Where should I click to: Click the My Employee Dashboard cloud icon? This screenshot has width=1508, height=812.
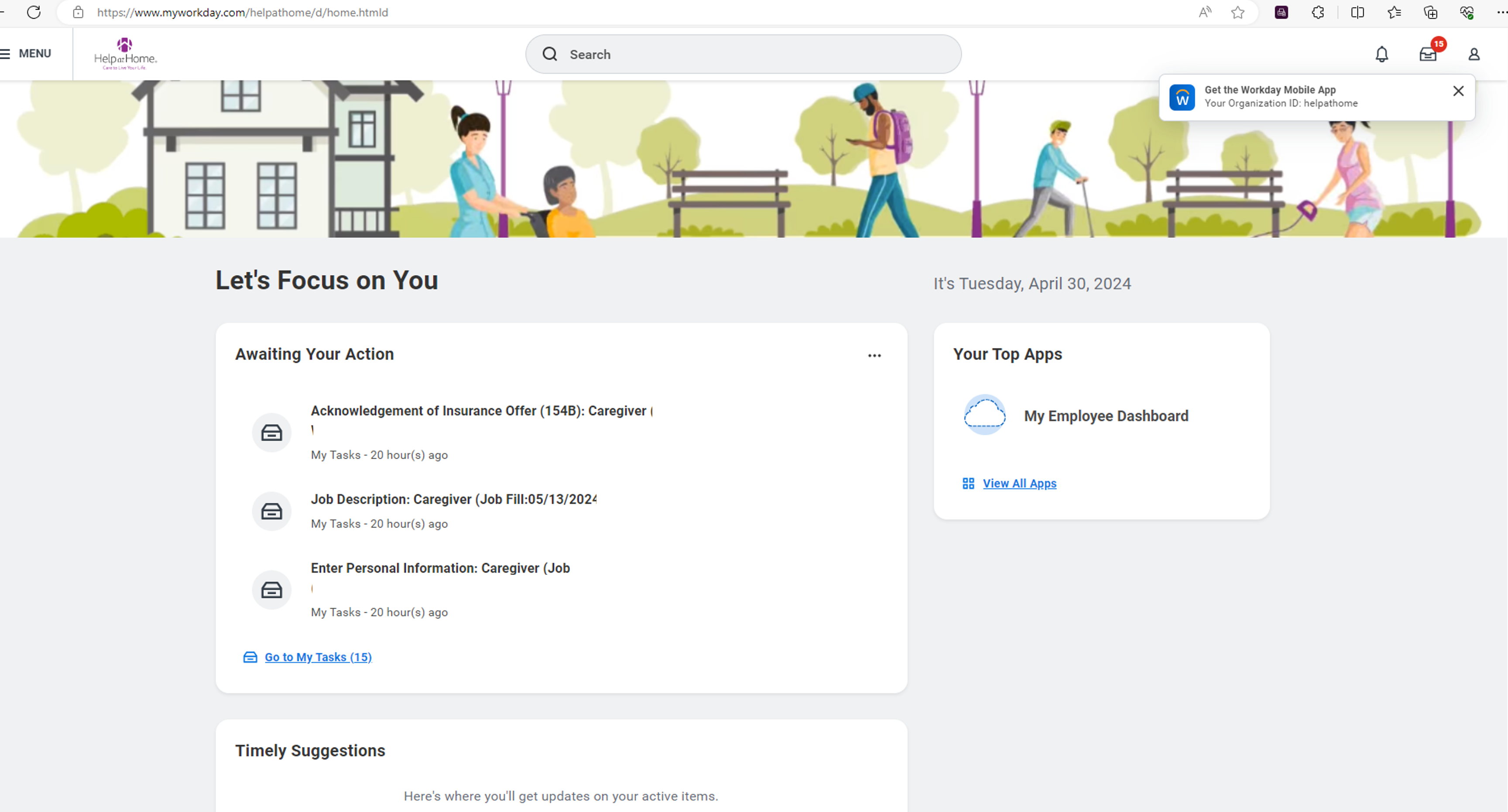[985, 415]
